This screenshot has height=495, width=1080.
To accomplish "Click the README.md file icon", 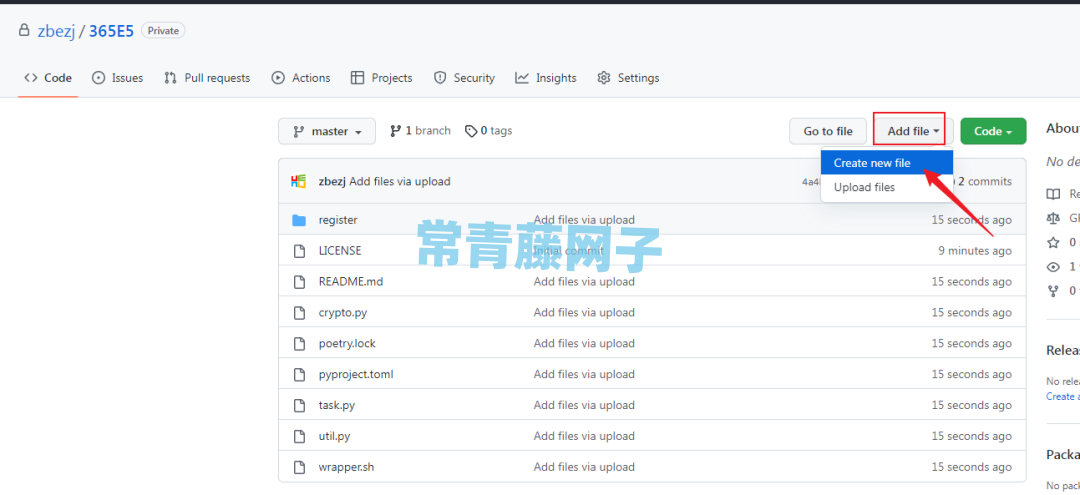I will tap(299, 282).
